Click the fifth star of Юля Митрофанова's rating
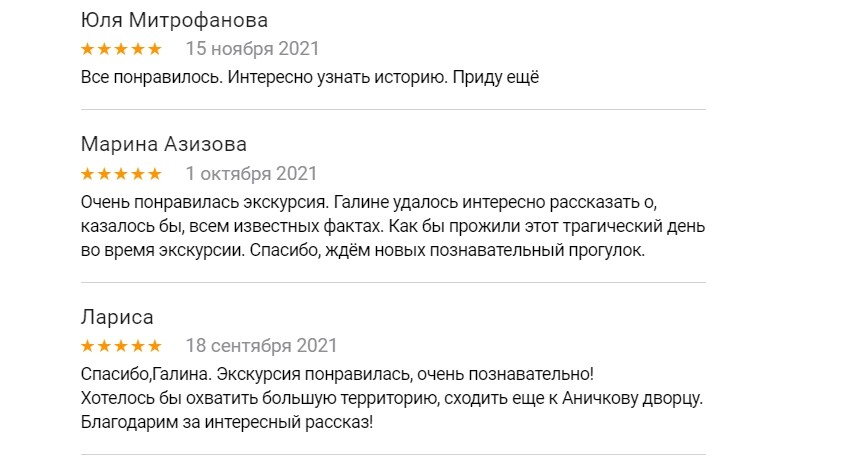This screenshot has height=469, width=849. point(154,49)
